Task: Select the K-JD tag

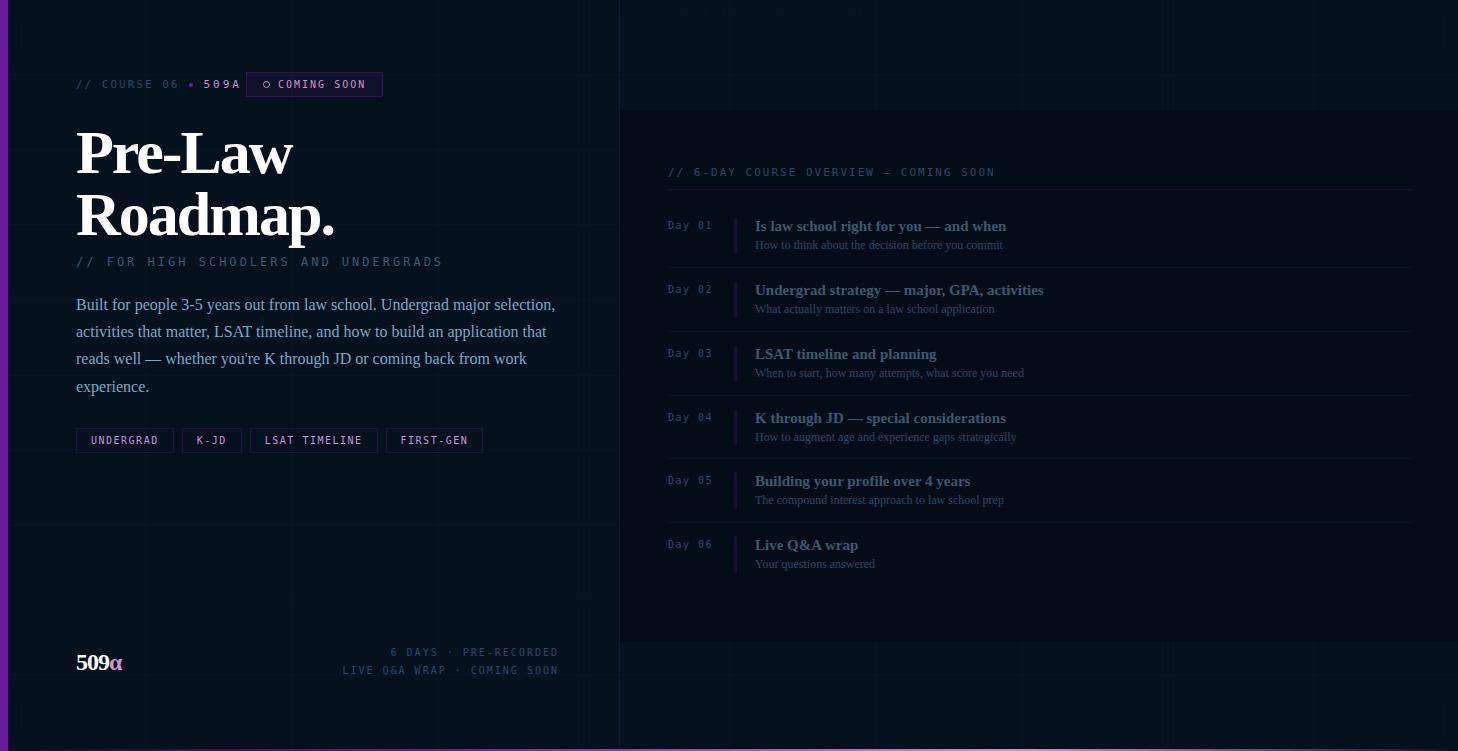Action: tap(212, 440)
